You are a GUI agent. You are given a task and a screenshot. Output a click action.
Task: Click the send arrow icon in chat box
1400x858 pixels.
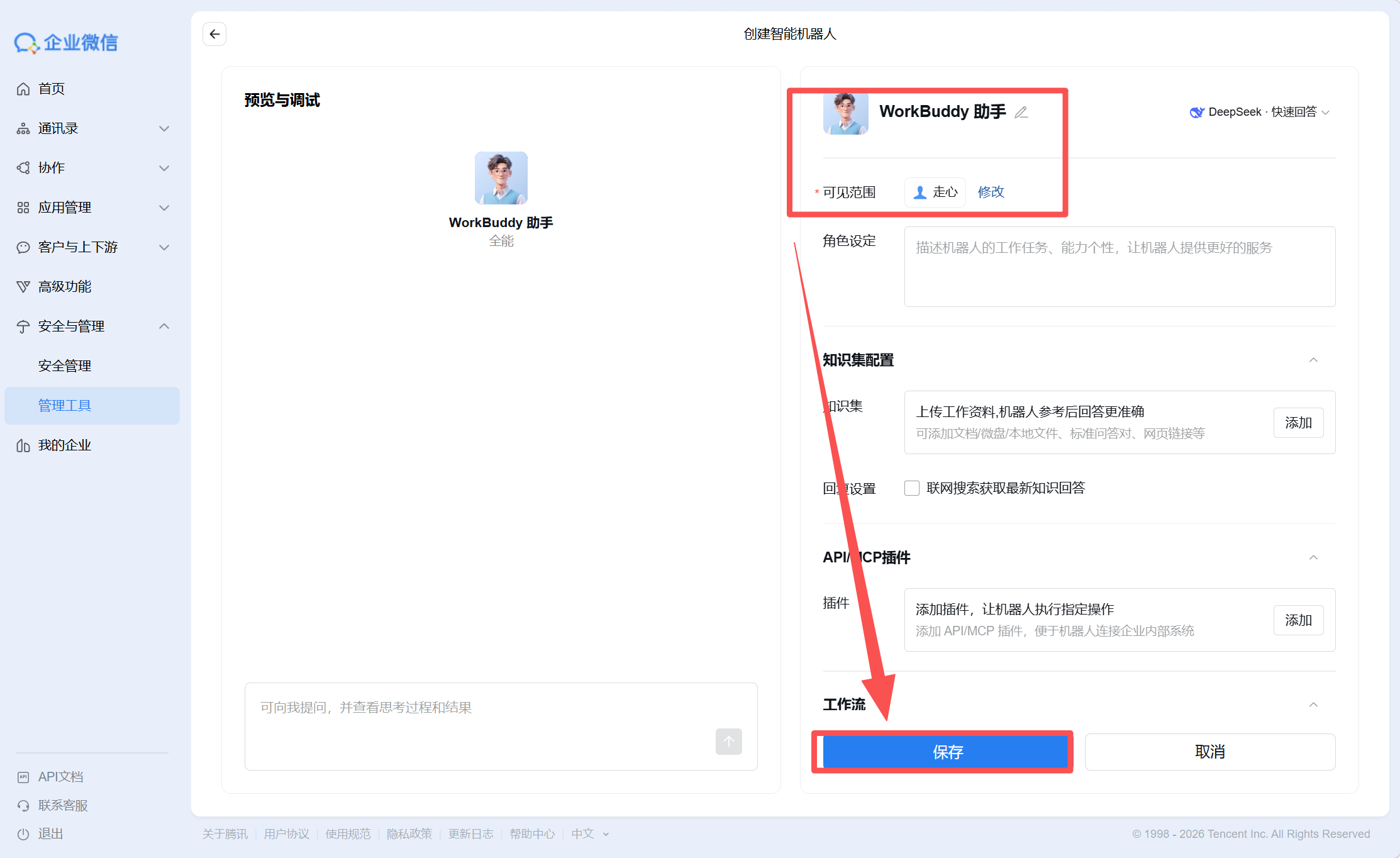(728, 742)
